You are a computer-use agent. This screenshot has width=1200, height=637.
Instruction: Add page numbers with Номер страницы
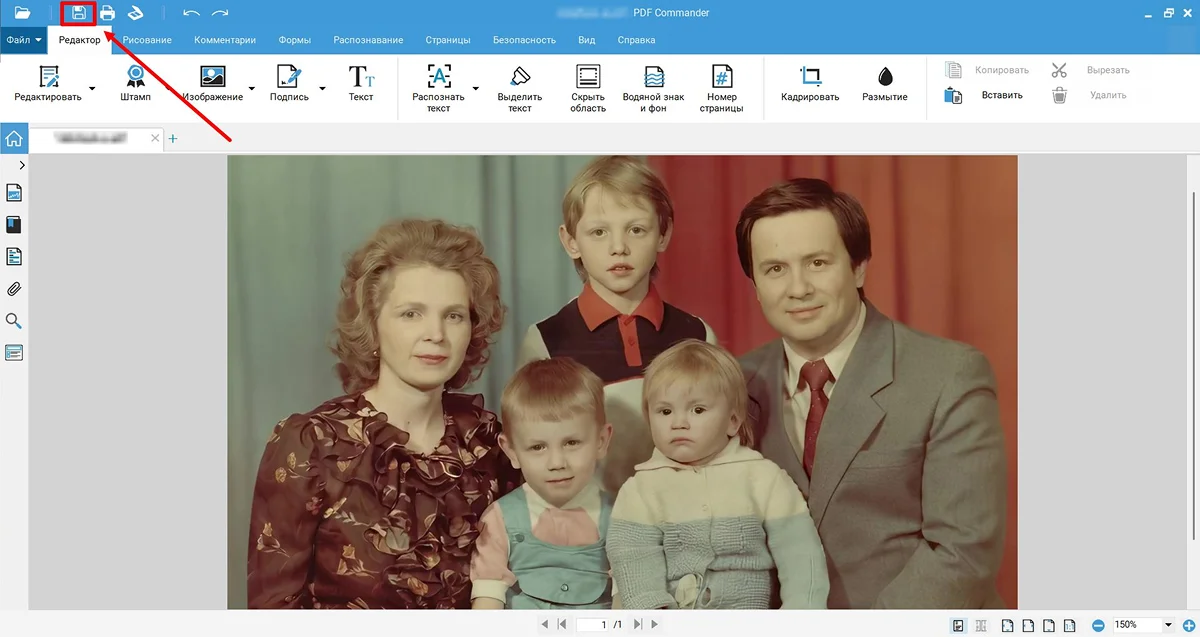point(721,88)
